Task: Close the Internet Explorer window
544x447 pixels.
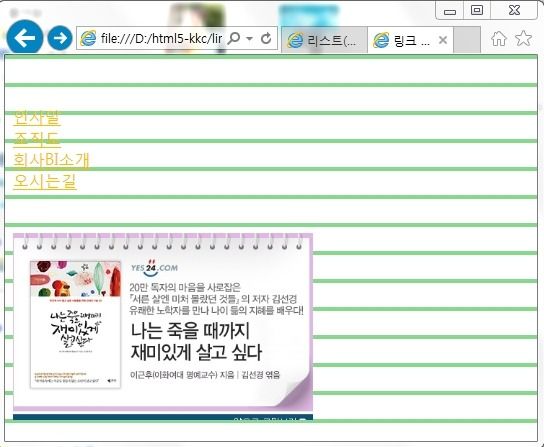Action: 514,10
